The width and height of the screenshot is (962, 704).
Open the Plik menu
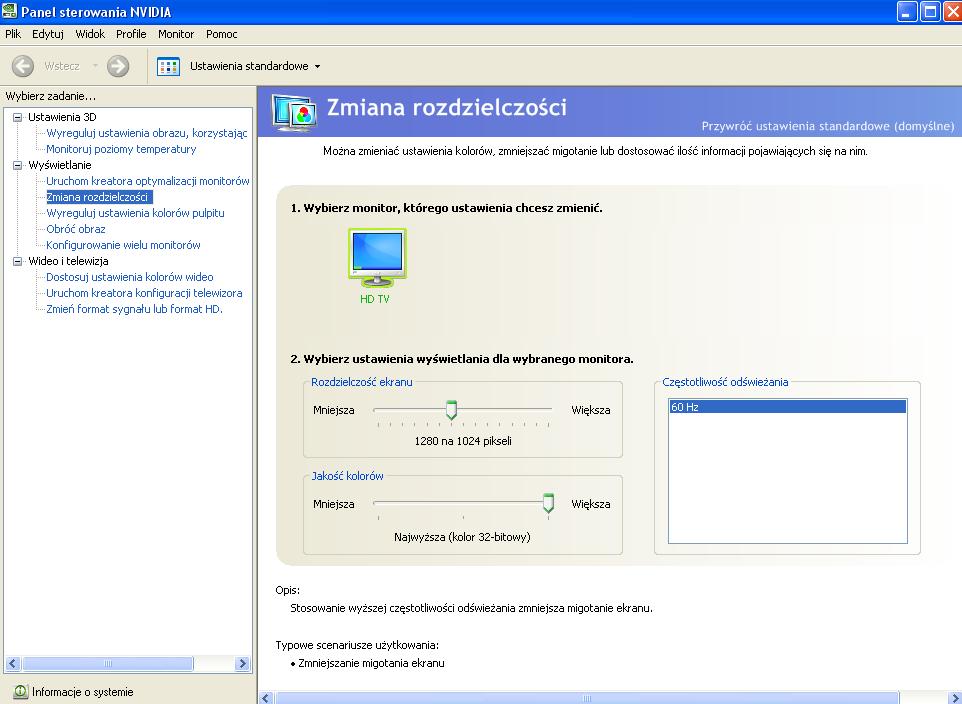(12, 33)
